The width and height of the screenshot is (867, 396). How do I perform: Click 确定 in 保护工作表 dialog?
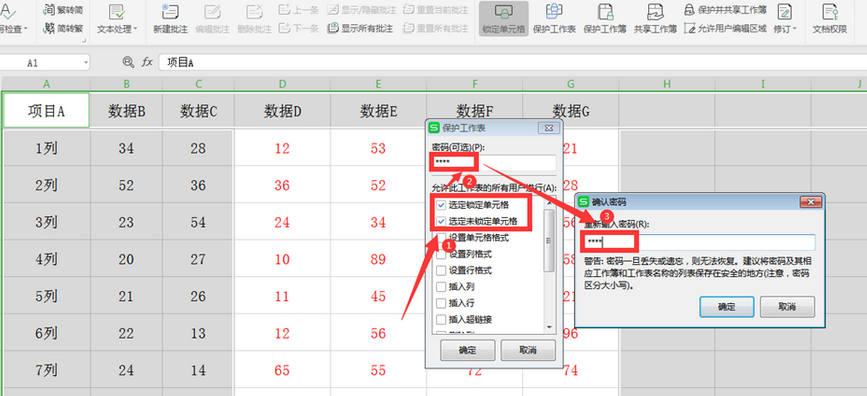tap(468, 350)
